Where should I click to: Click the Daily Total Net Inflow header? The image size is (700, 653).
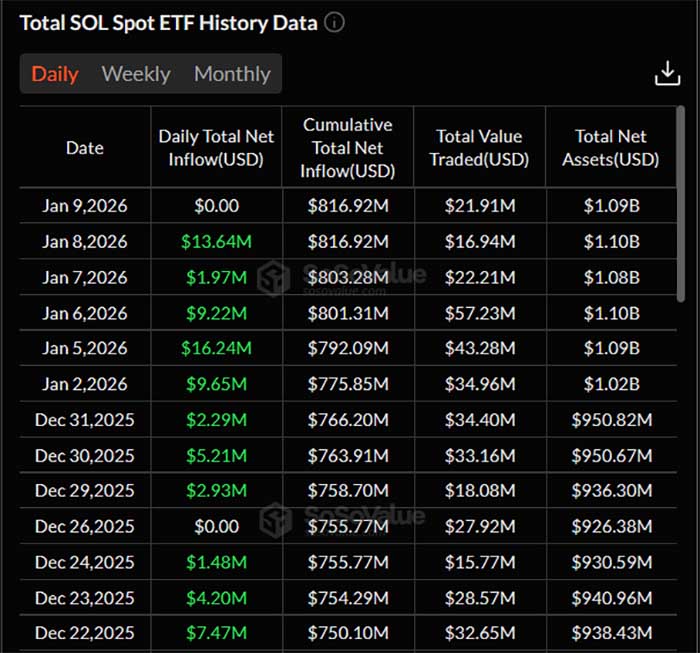pos(216,148)
